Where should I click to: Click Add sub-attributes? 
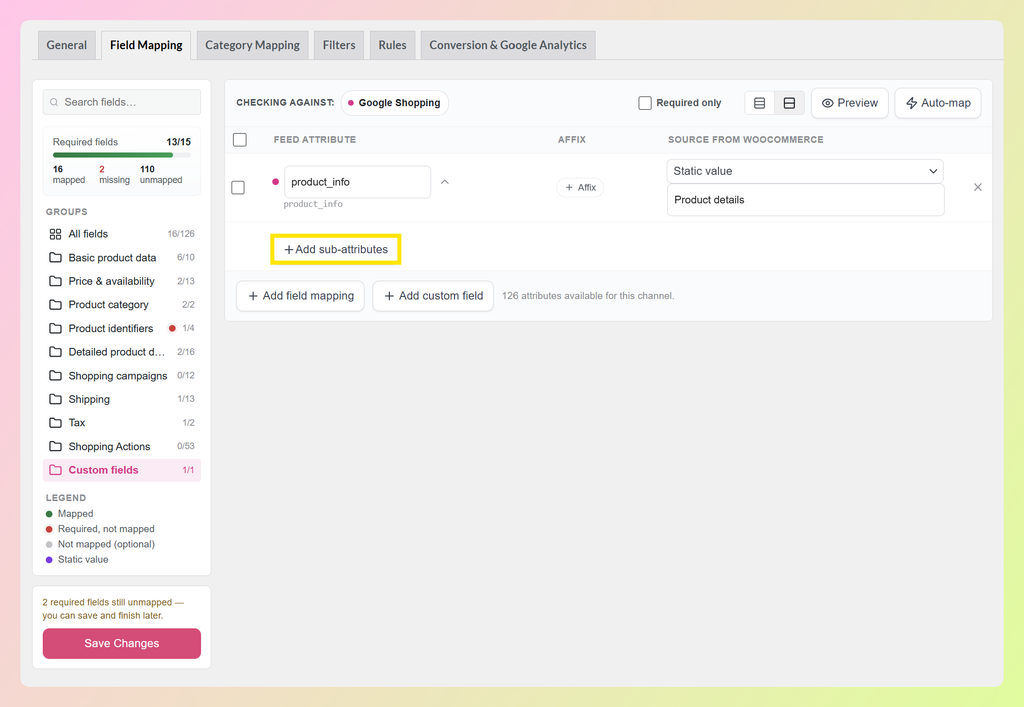click(x=336, y=249)
